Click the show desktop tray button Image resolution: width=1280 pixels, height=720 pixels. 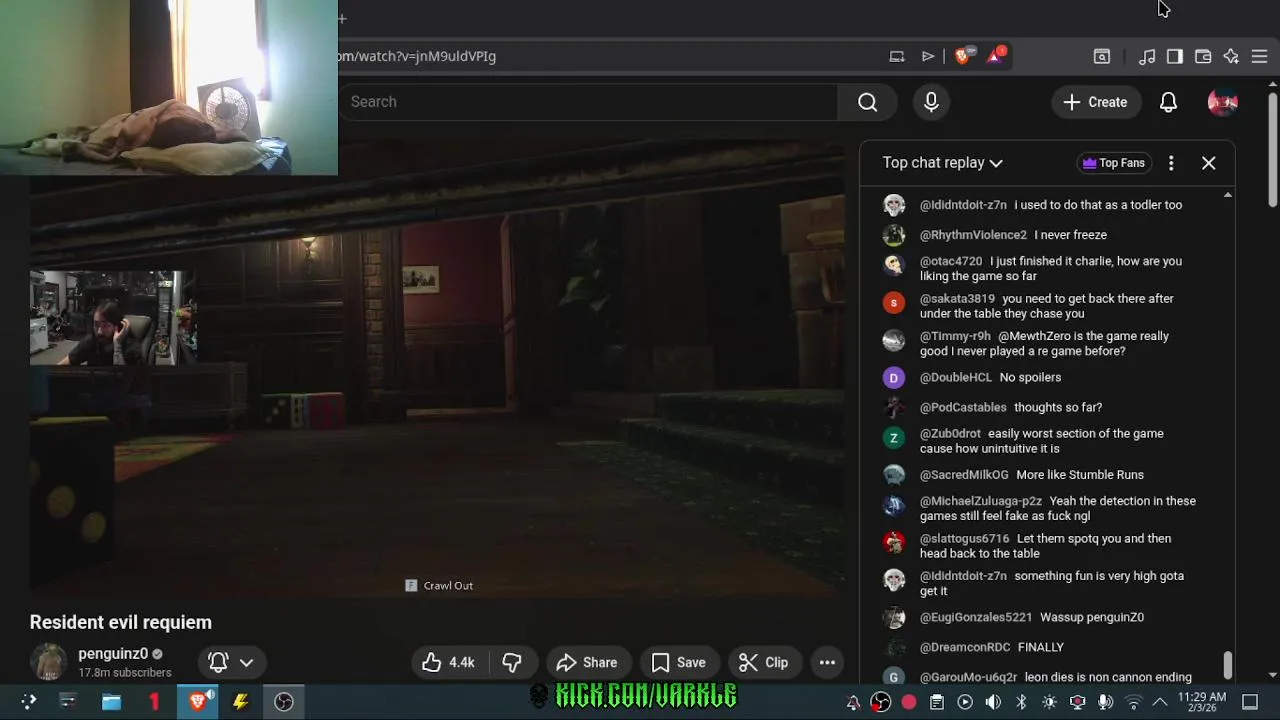(x=1250, y=702)
